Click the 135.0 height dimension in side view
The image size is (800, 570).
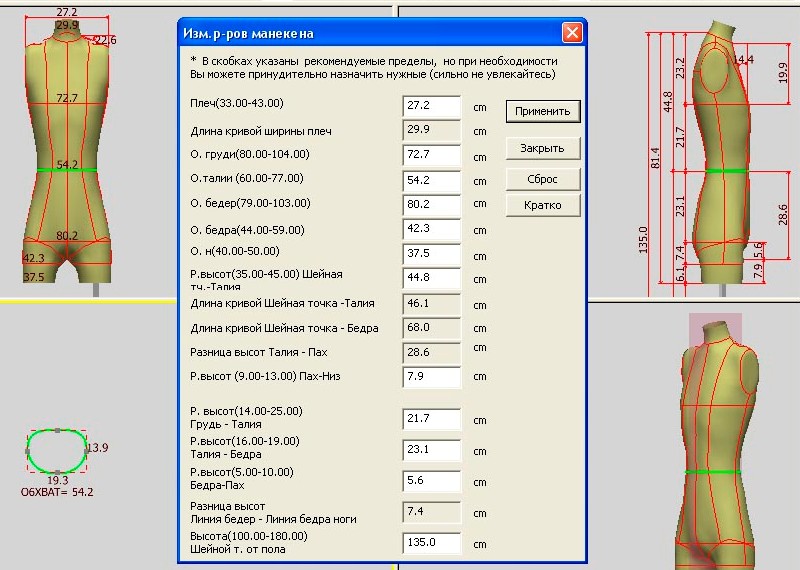coord(643,240)
